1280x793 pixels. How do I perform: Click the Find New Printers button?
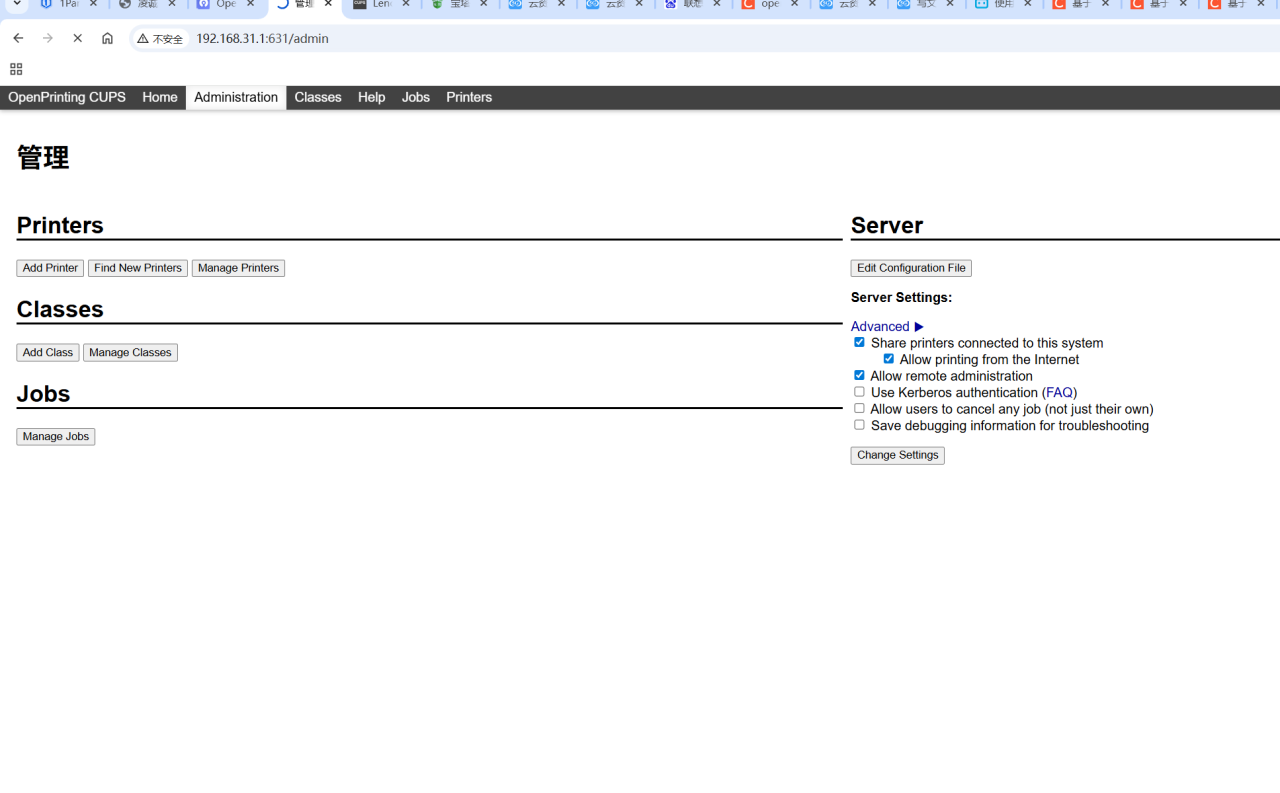(x=138, y=268)
